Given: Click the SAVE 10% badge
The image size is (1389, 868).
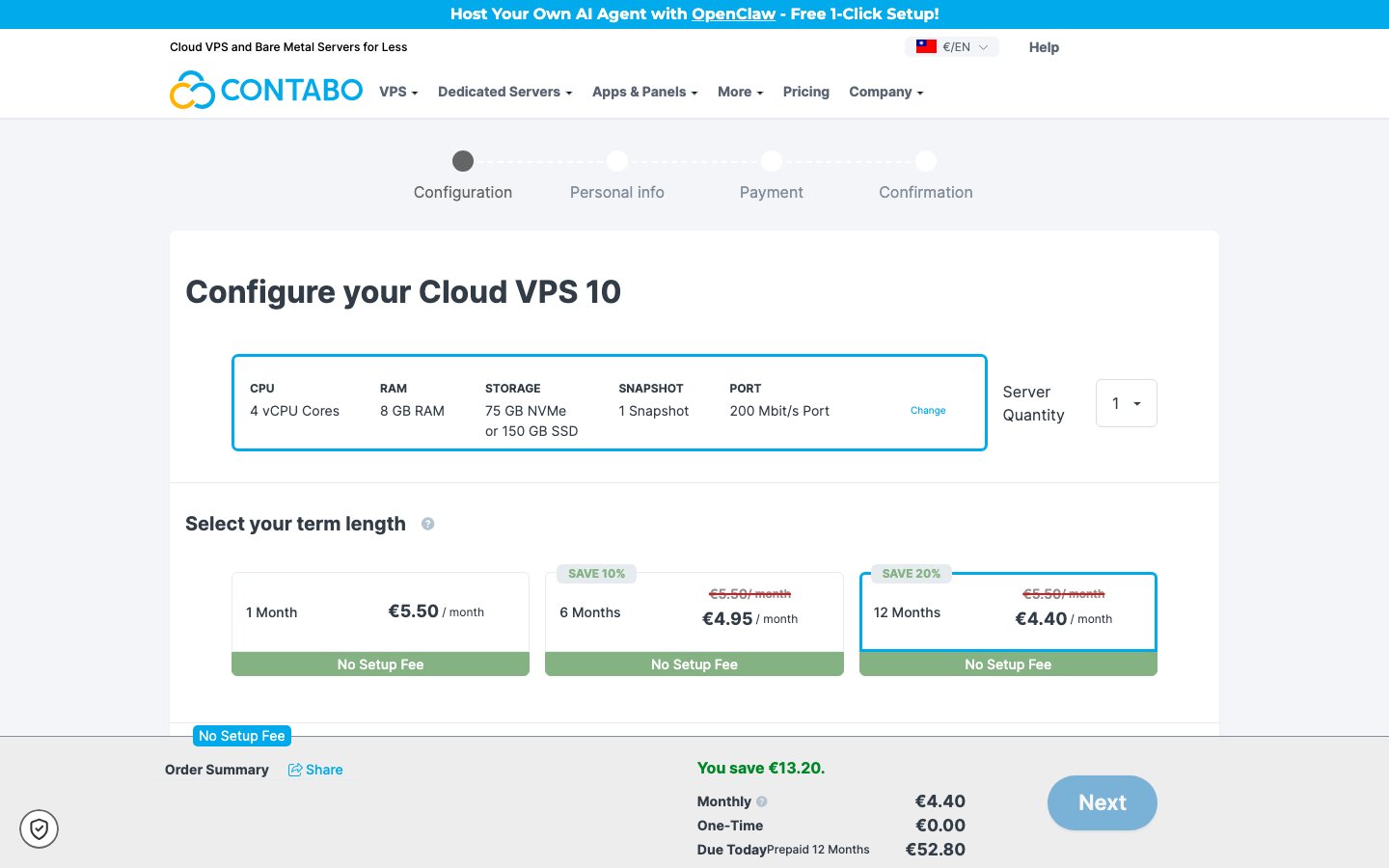Looking at the screenshot, I should coord(596,574).
